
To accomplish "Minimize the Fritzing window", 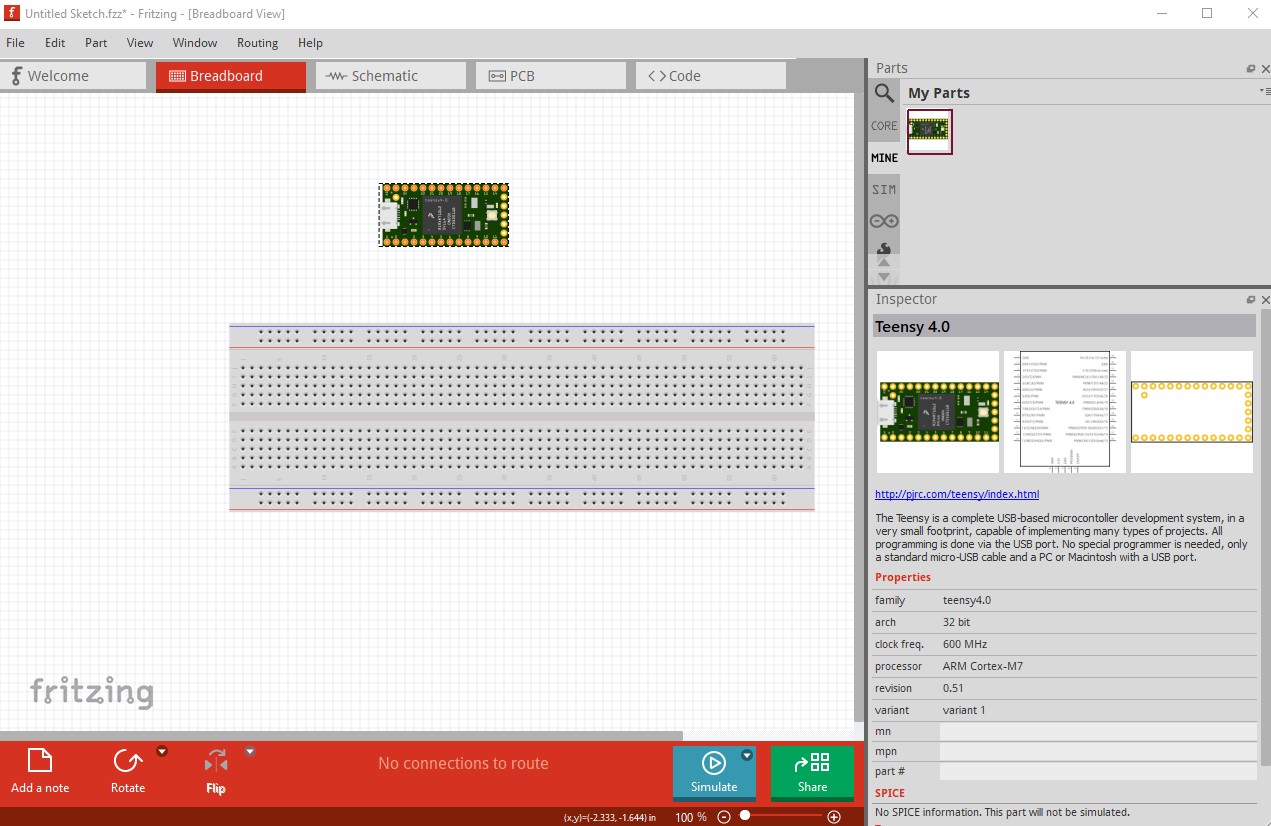I will (x=1162, y=13).
